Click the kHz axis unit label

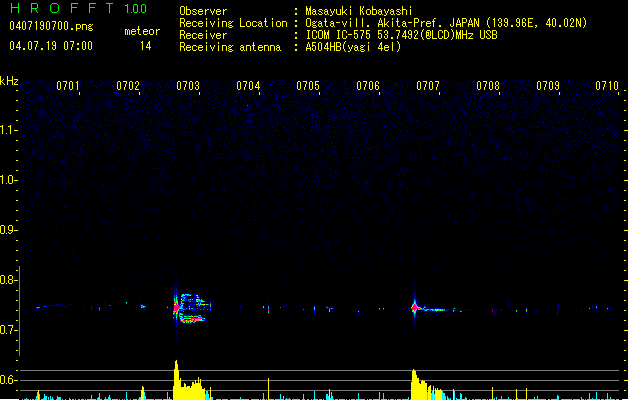[9, 81]
